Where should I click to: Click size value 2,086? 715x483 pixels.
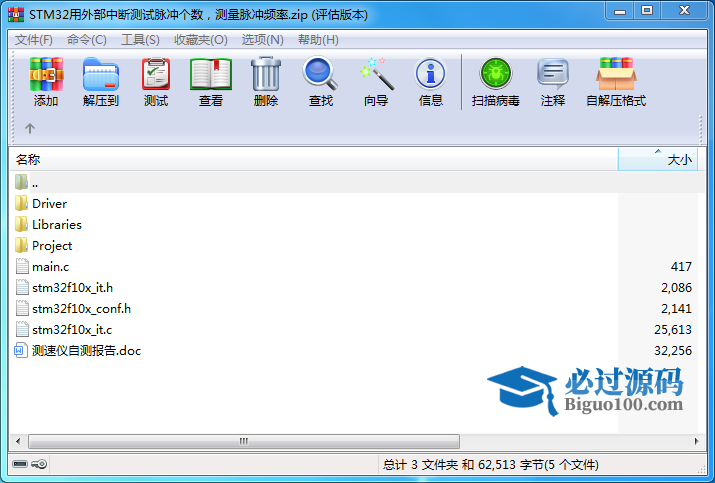pyautogui.click(x=677, y=287)
